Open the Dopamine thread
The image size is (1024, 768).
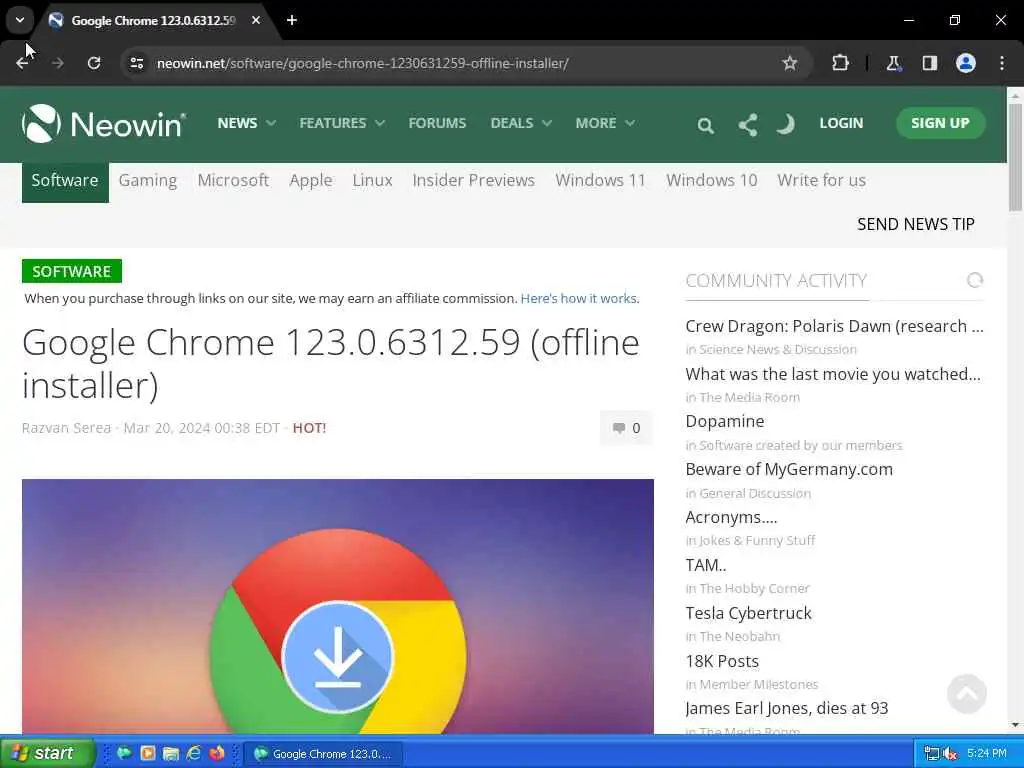724,422
